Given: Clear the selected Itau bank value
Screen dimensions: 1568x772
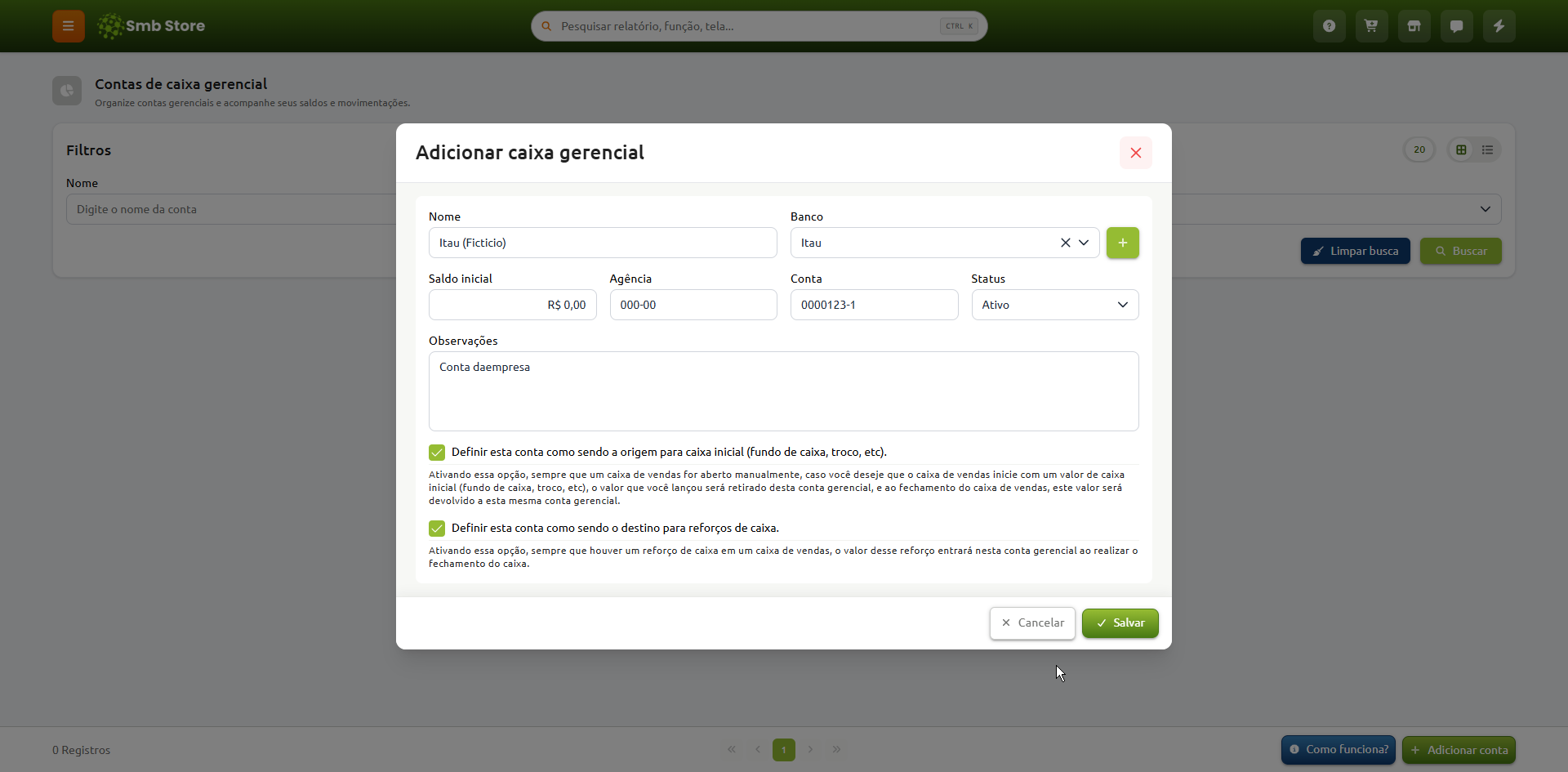Looking at the screenshot, I should (1065, 243).
